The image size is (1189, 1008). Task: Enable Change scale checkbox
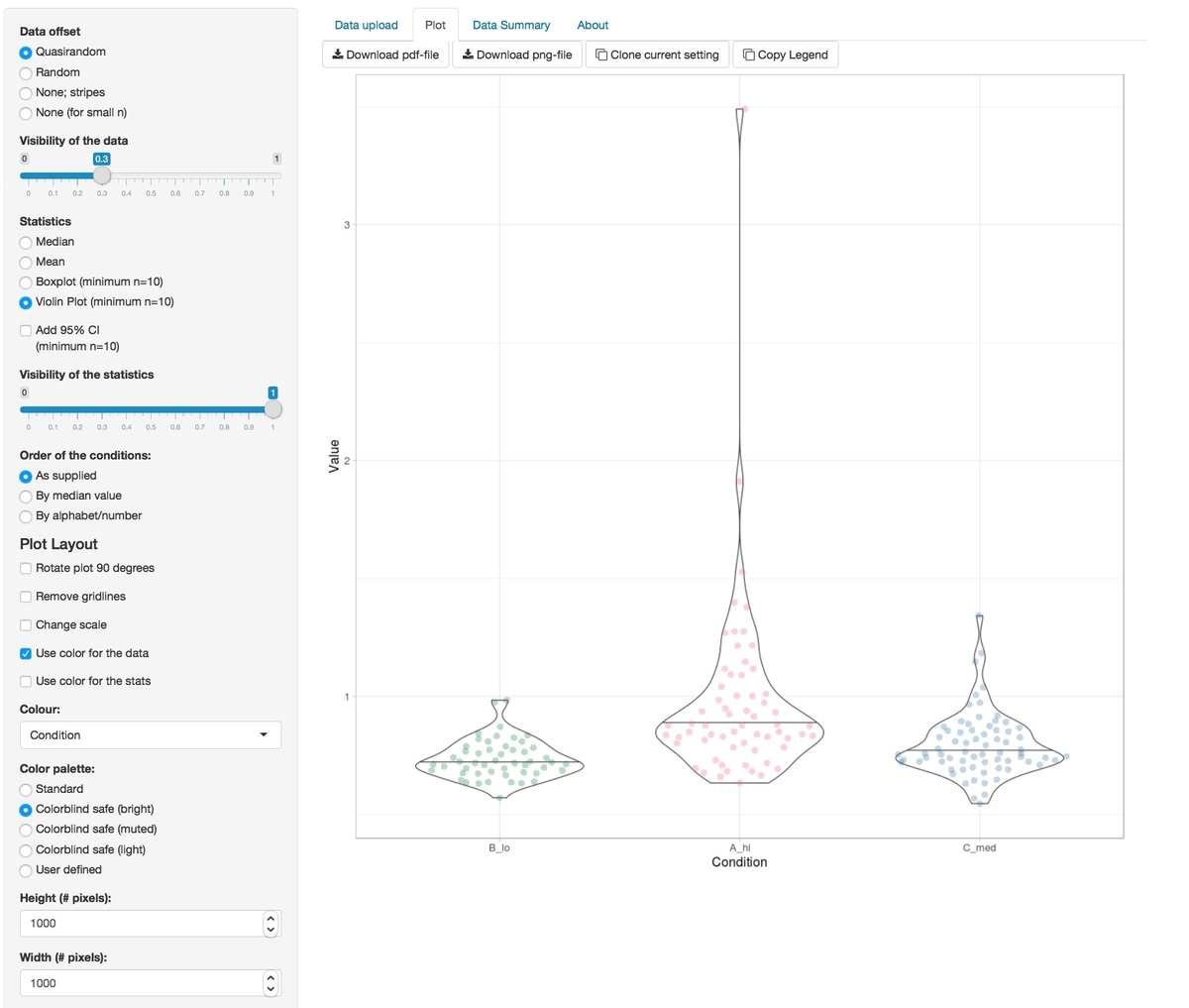pyautogui.click(x=26, y=625)
